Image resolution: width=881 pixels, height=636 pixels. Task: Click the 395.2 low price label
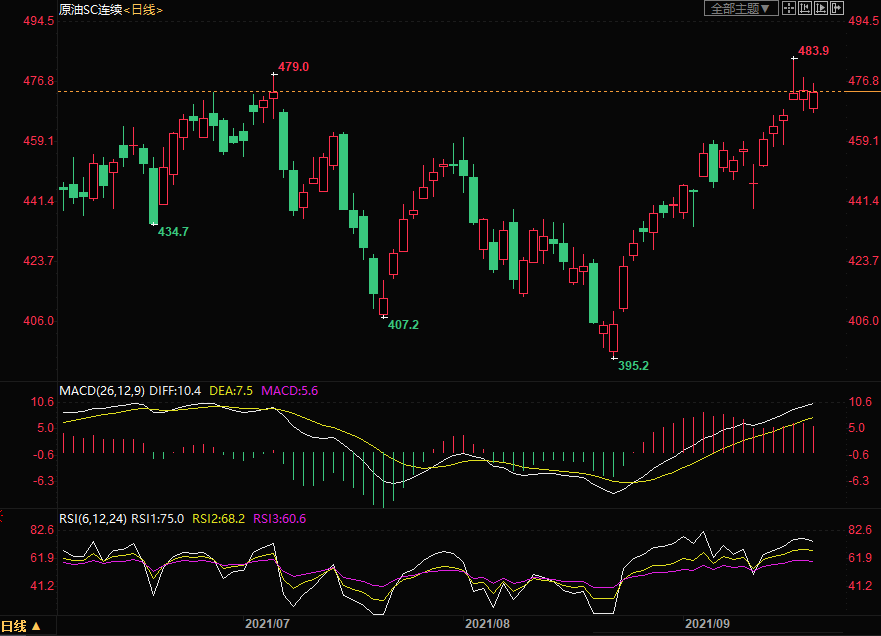pyautogui.click(x=633, y=366)
